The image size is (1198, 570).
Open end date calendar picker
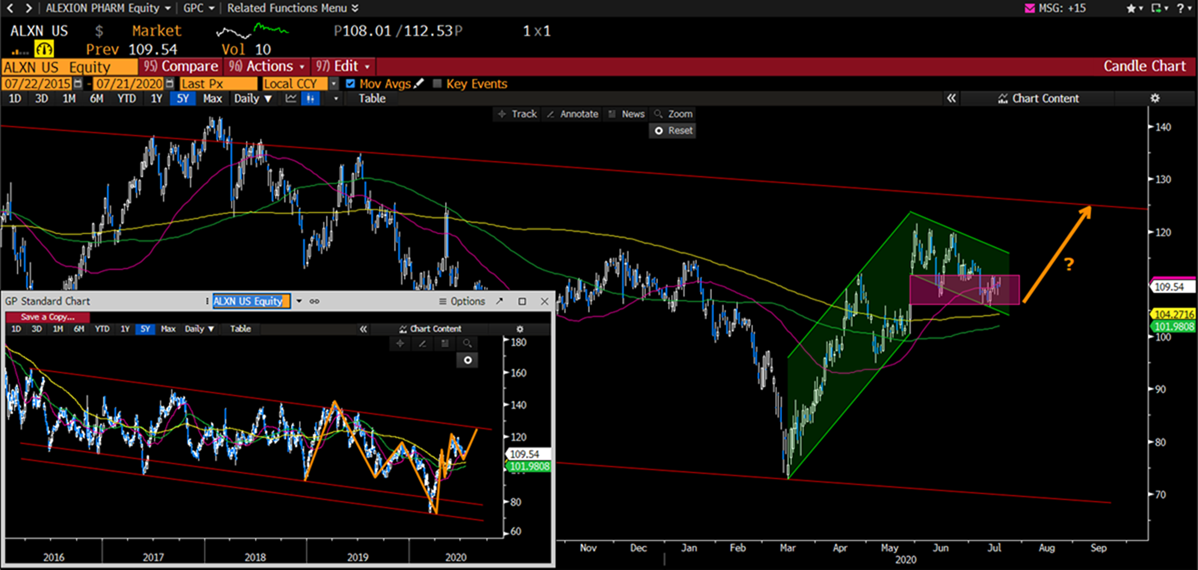coord(170,83)
